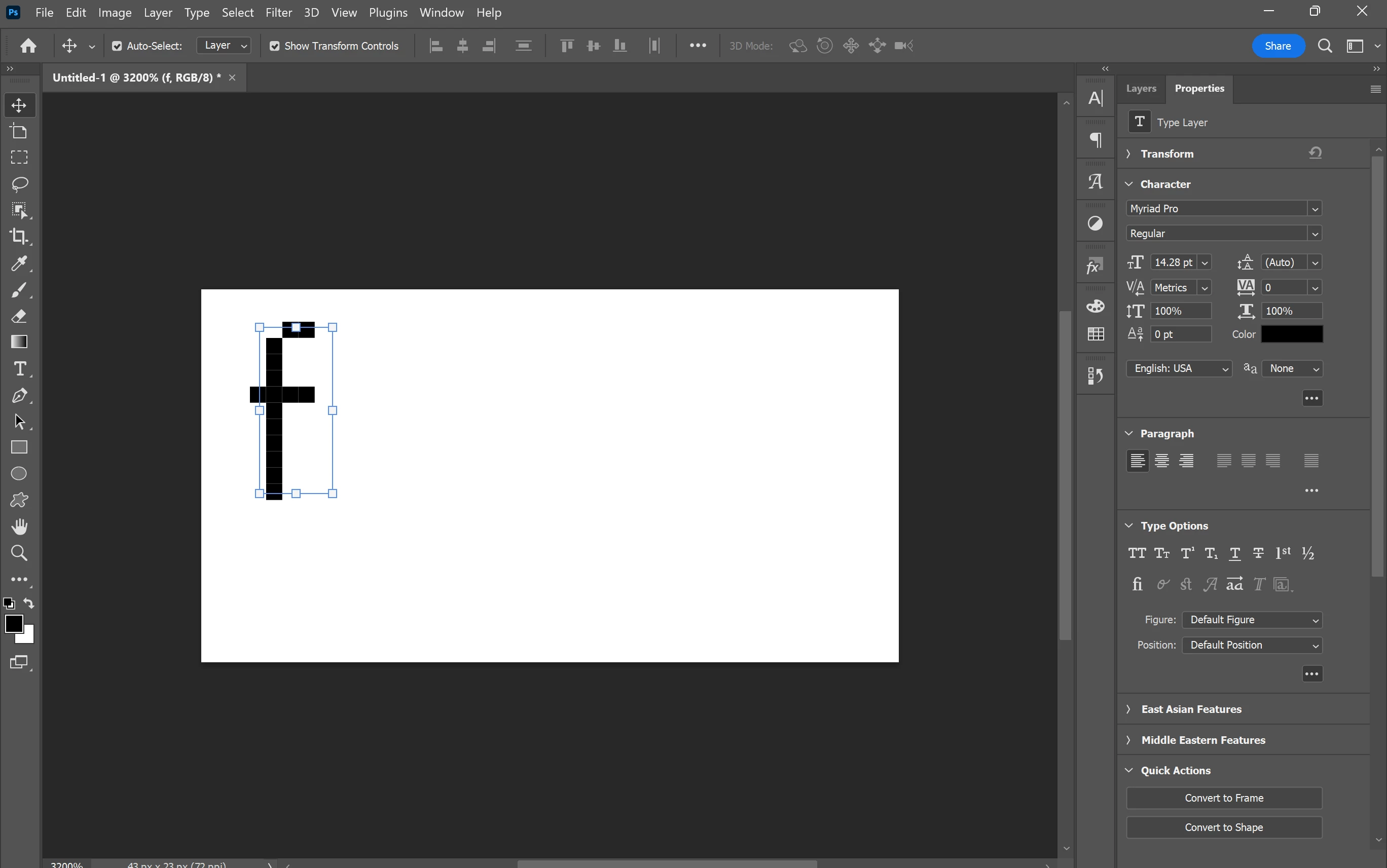
Task: Click the font size field 14.28 pt
Action: [x=1173, y=262]
